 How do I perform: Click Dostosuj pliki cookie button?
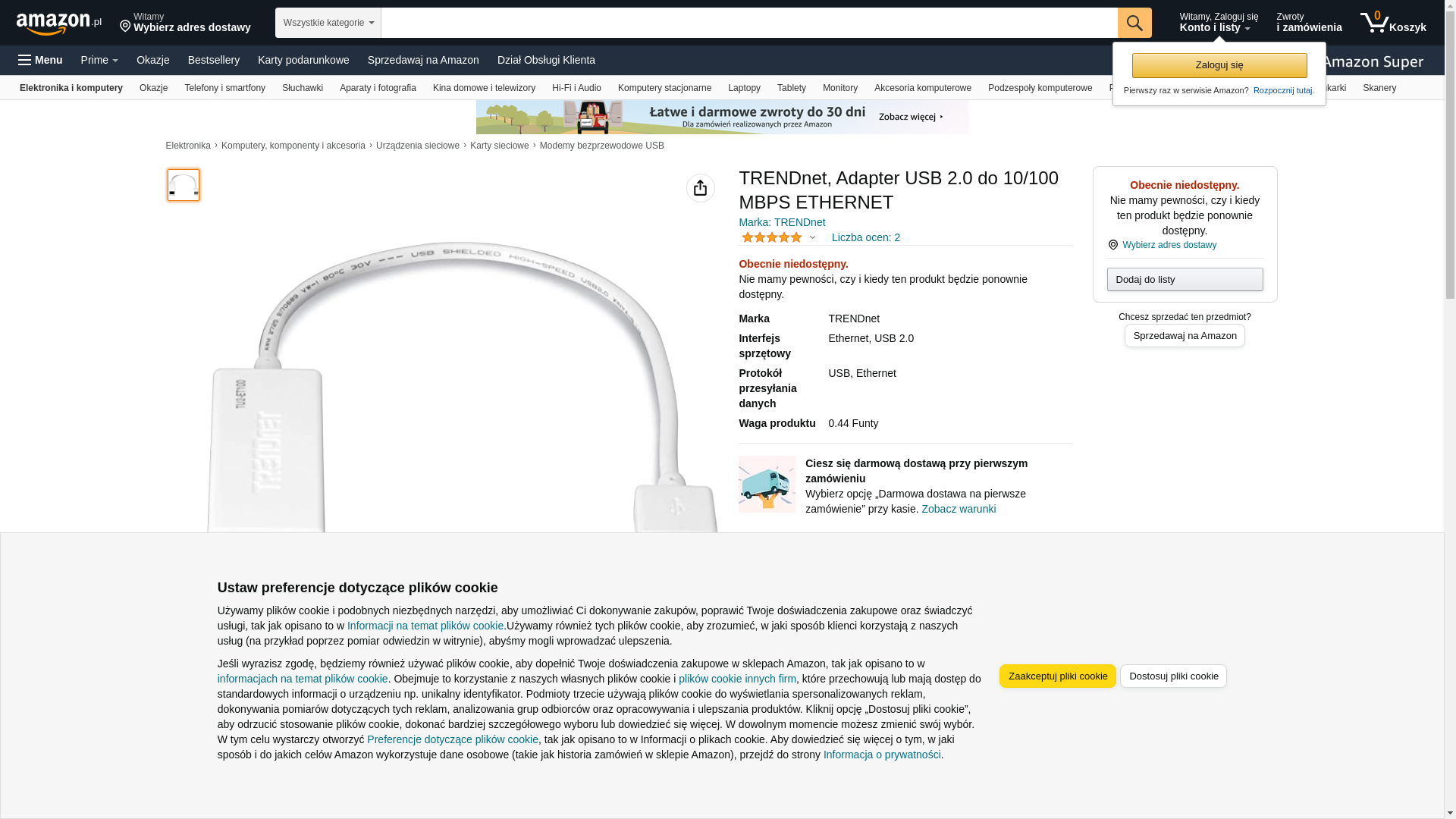point(1173,676)
